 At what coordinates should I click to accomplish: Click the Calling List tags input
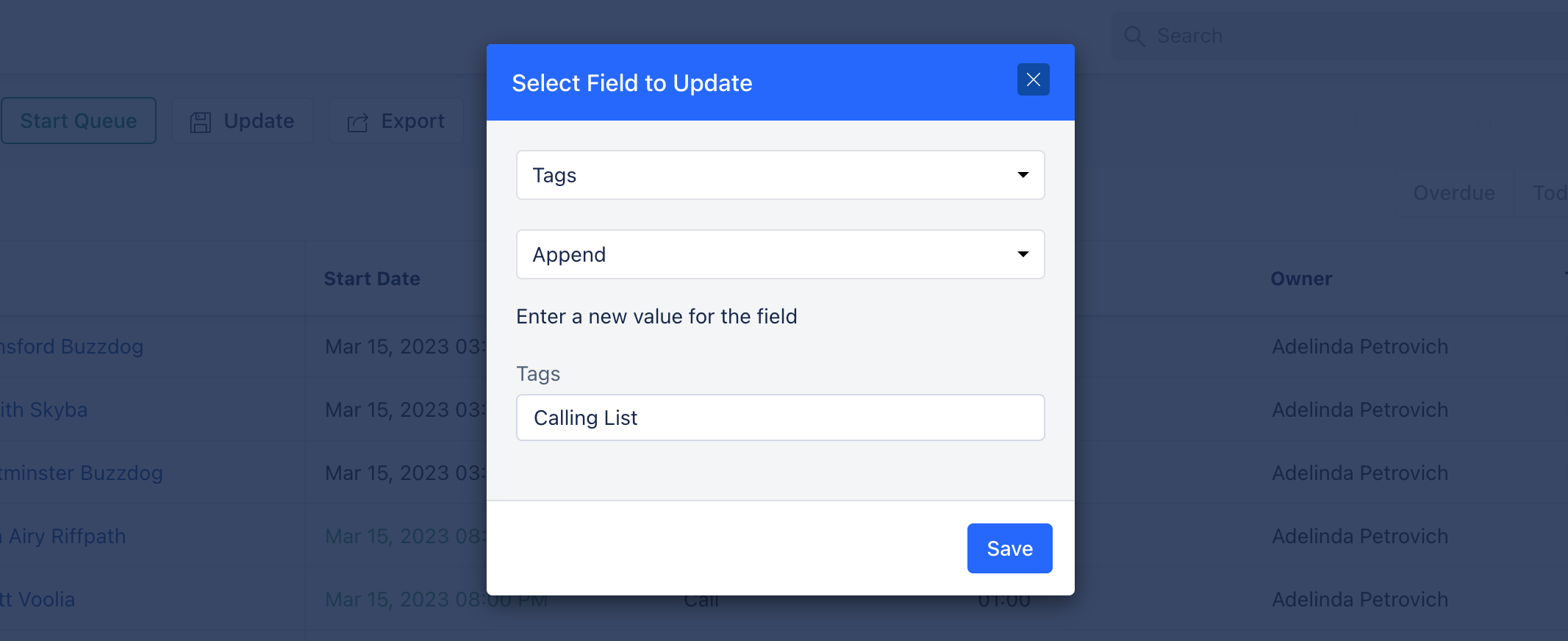point(780,418)
